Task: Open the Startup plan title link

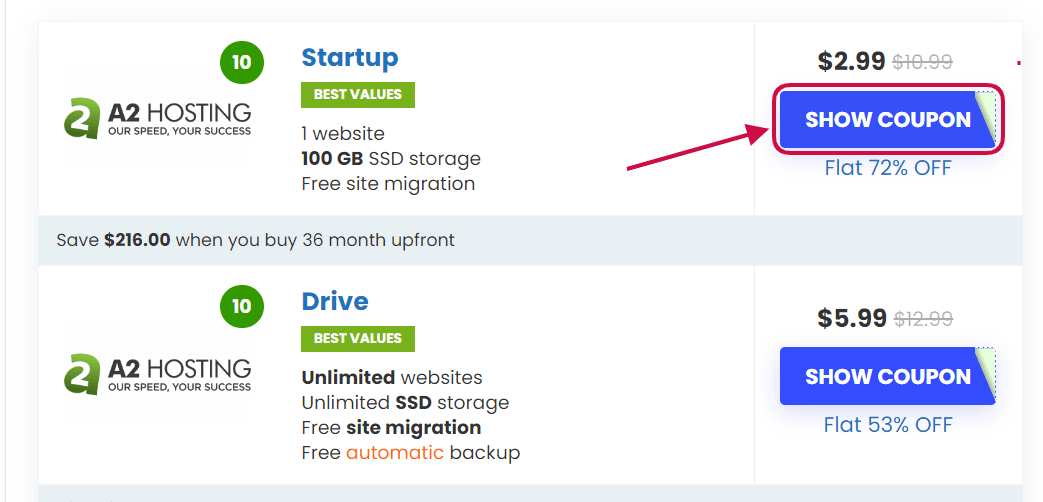Action: [350, 58]
